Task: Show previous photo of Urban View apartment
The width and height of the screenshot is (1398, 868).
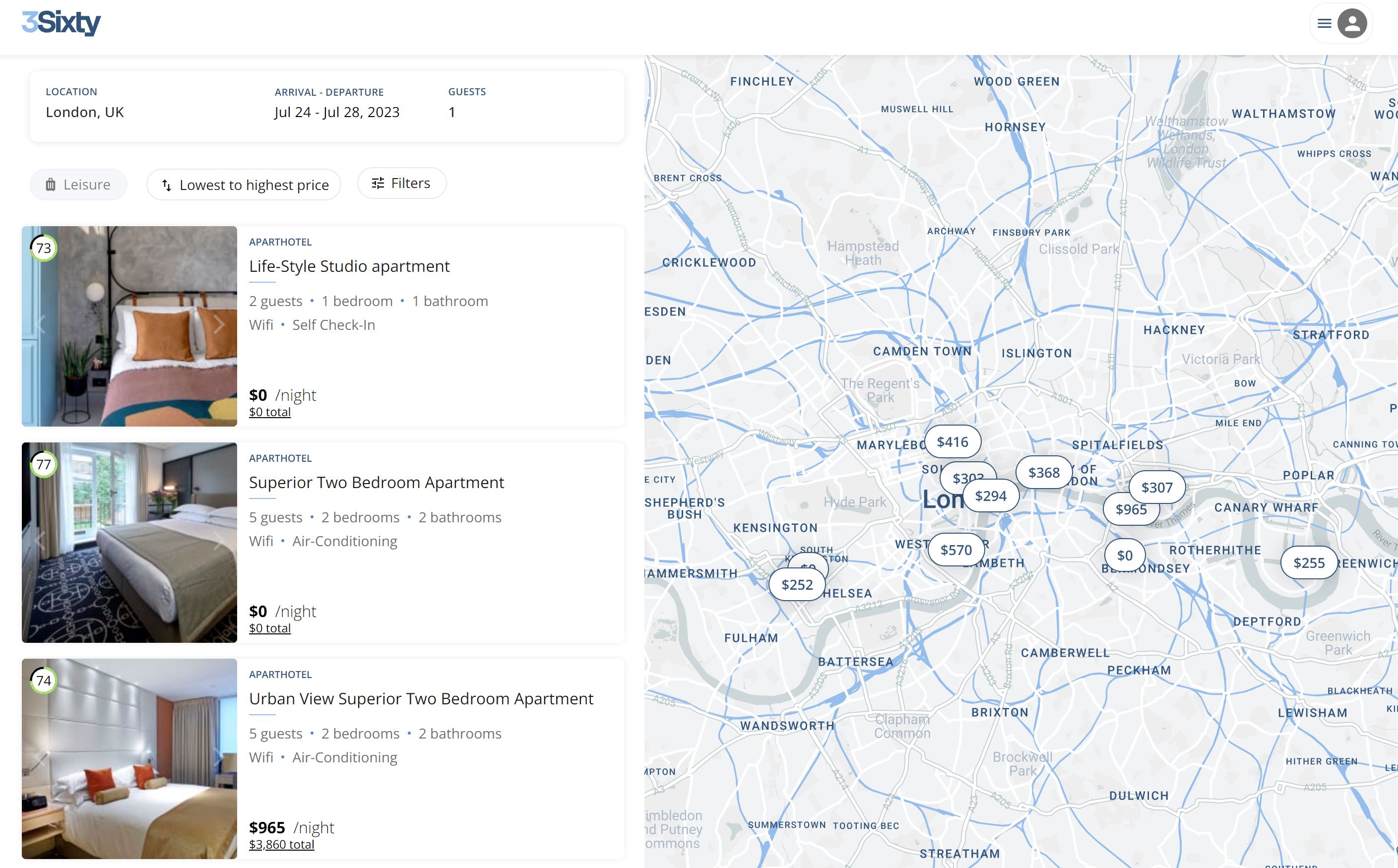Action: pos(40,757)
